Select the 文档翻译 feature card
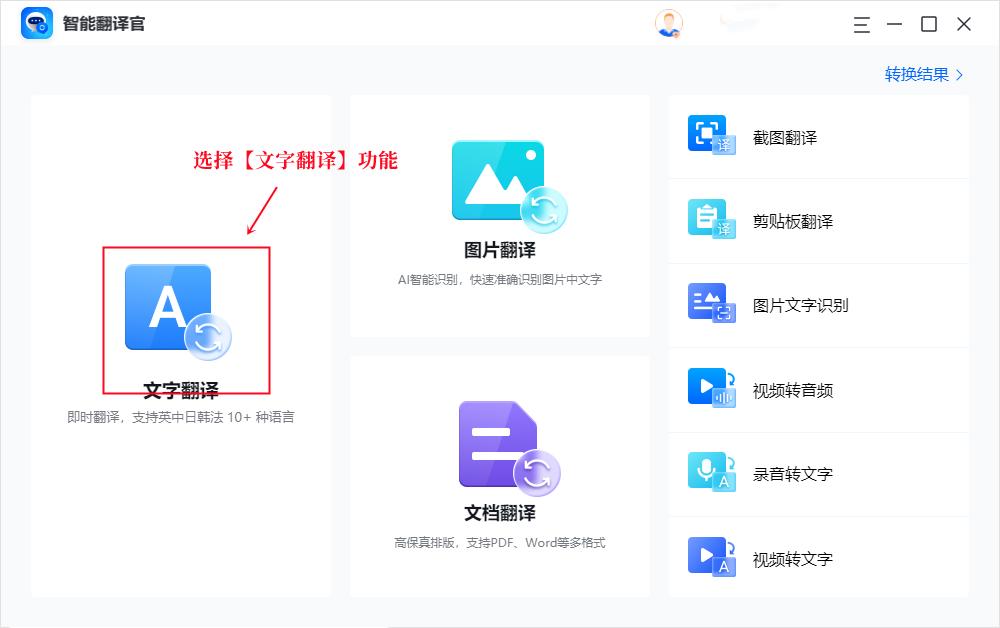The height and width of the screenshot is (628, 1000). [500, 475]
